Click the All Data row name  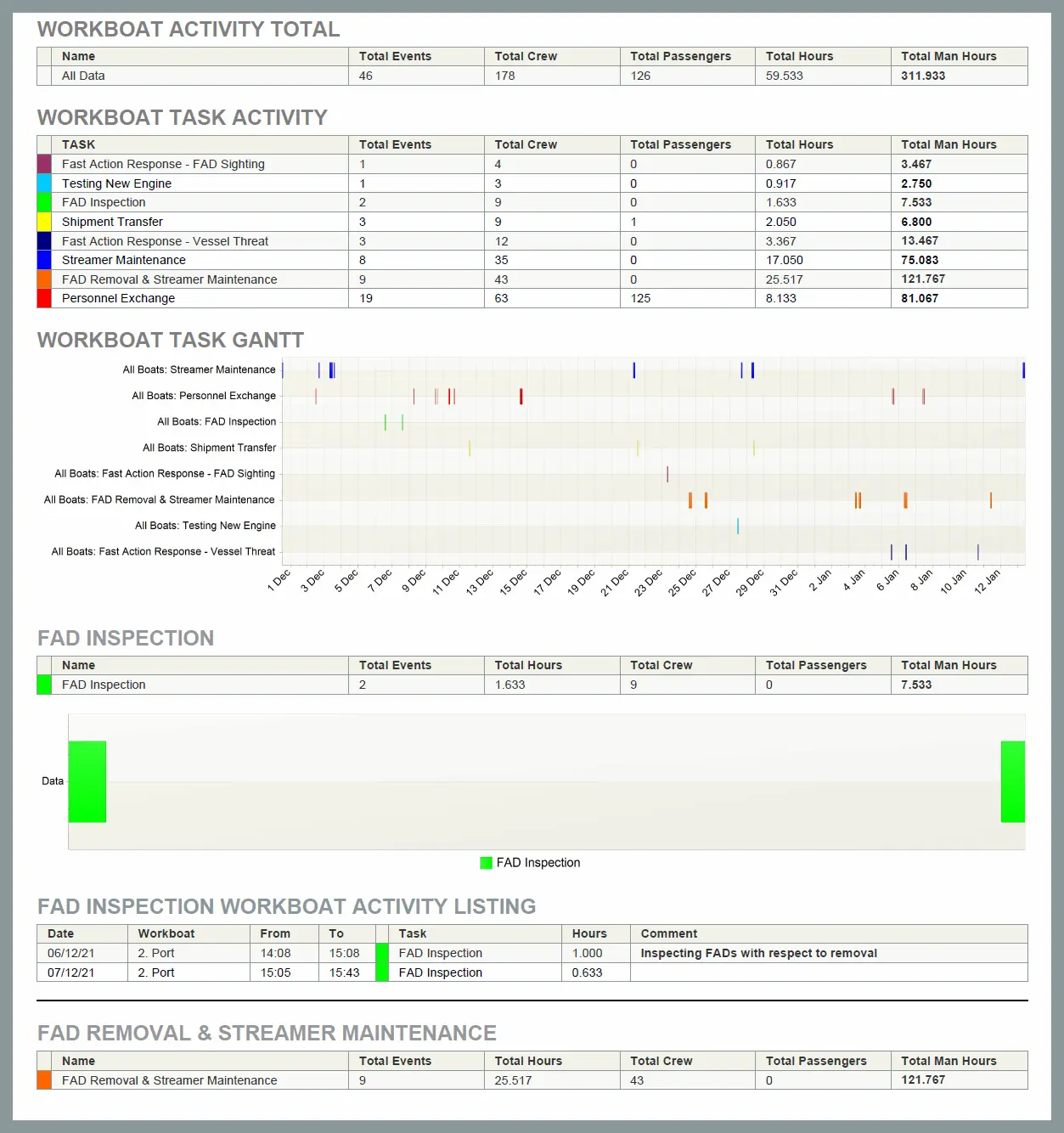(x=83, y=76)
